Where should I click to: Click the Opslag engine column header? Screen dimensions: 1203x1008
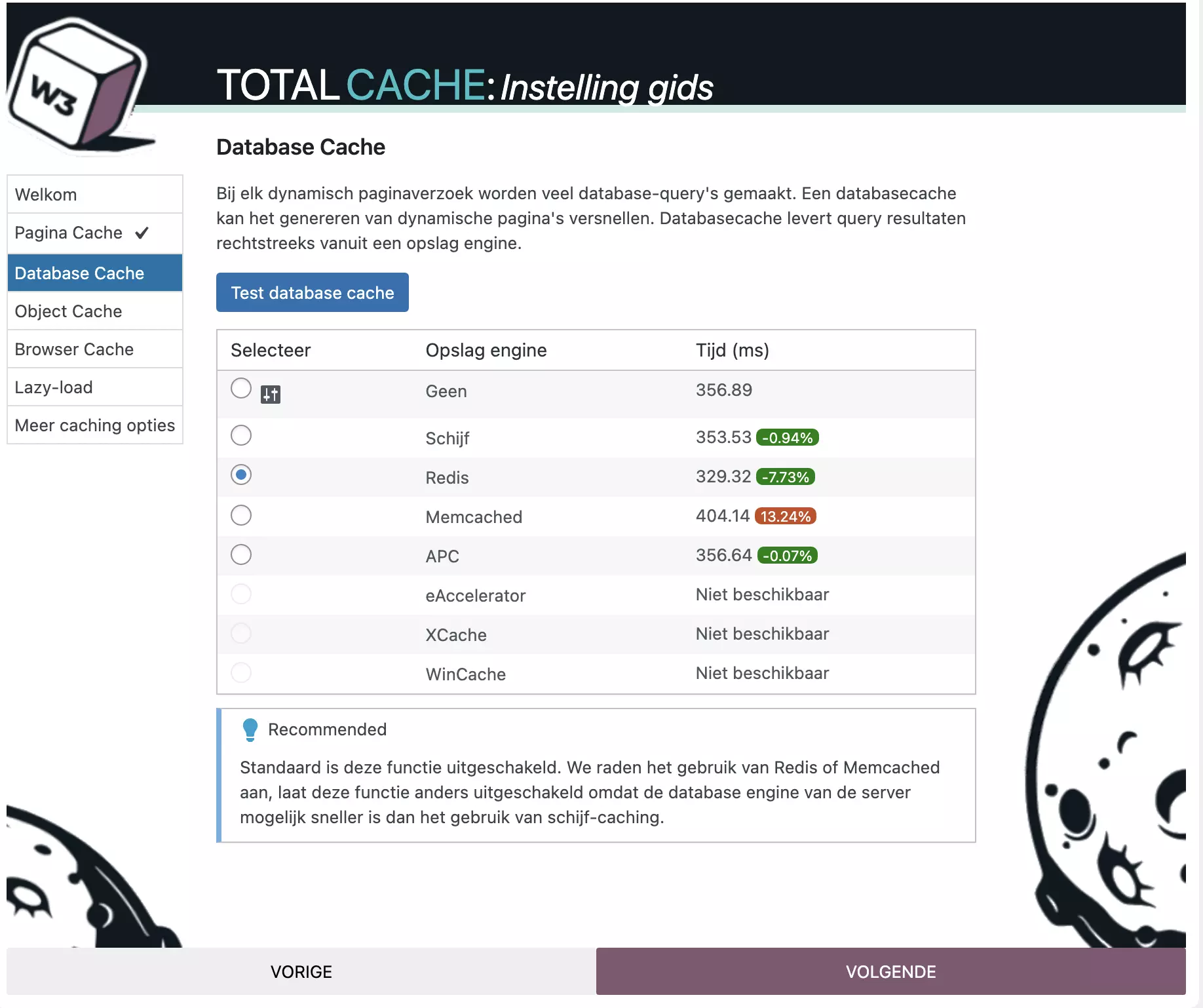(x=486, y=351)
